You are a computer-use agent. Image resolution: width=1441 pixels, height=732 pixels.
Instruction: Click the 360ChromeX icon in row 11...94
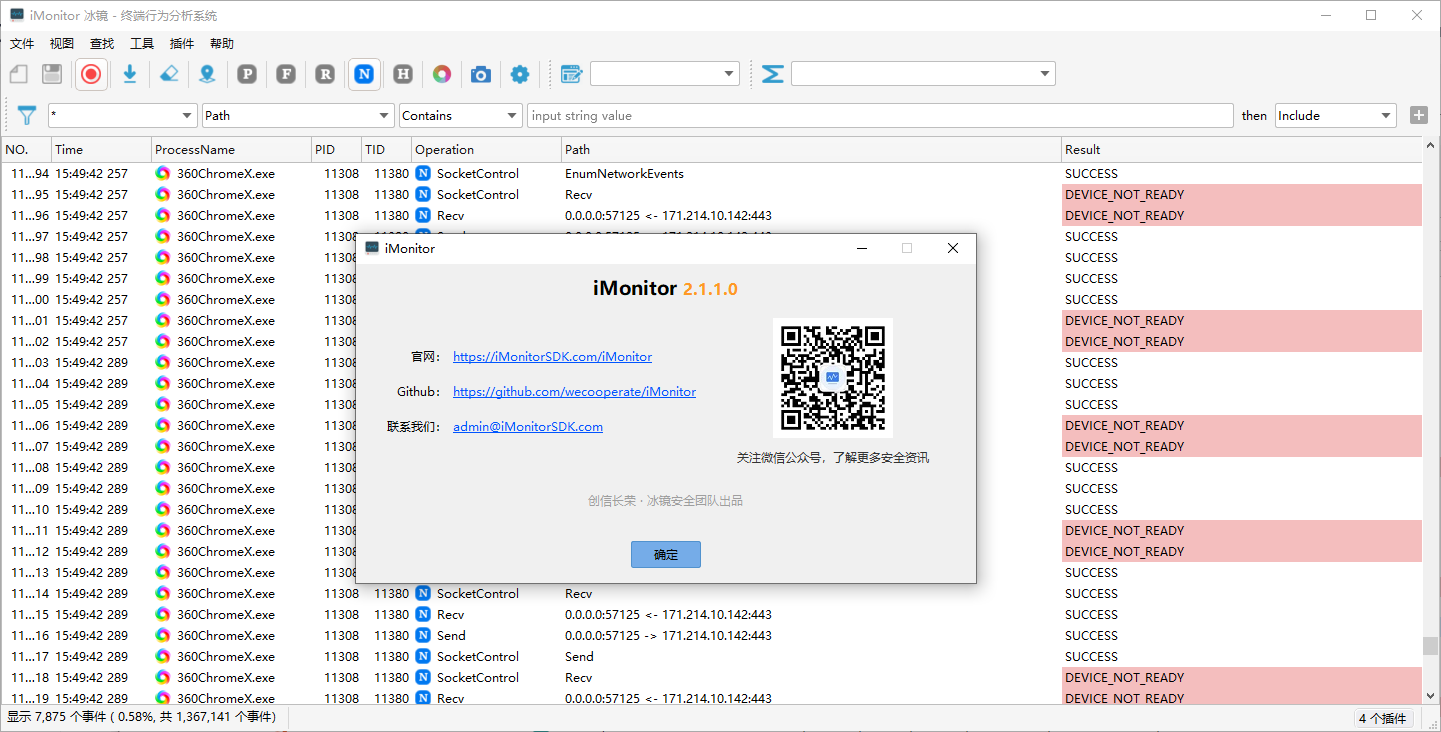pyautogui.click(x=163, y=173)
